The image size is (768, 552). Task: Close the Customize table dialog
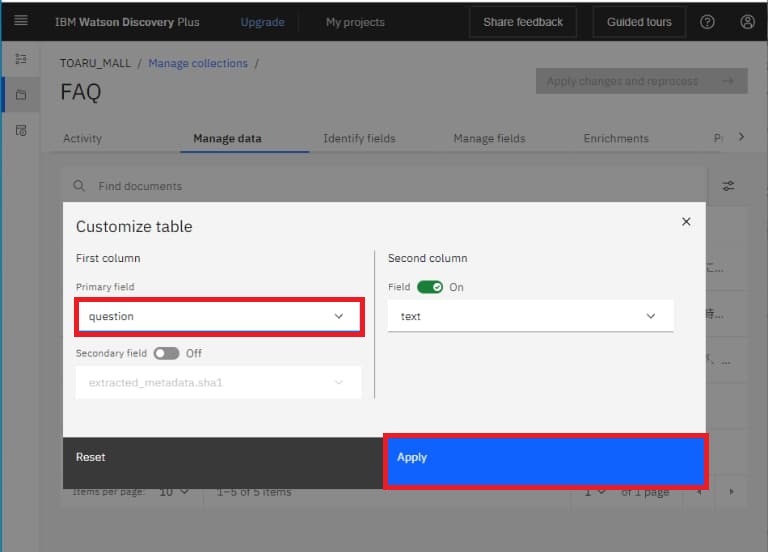[x=686, y=222]
